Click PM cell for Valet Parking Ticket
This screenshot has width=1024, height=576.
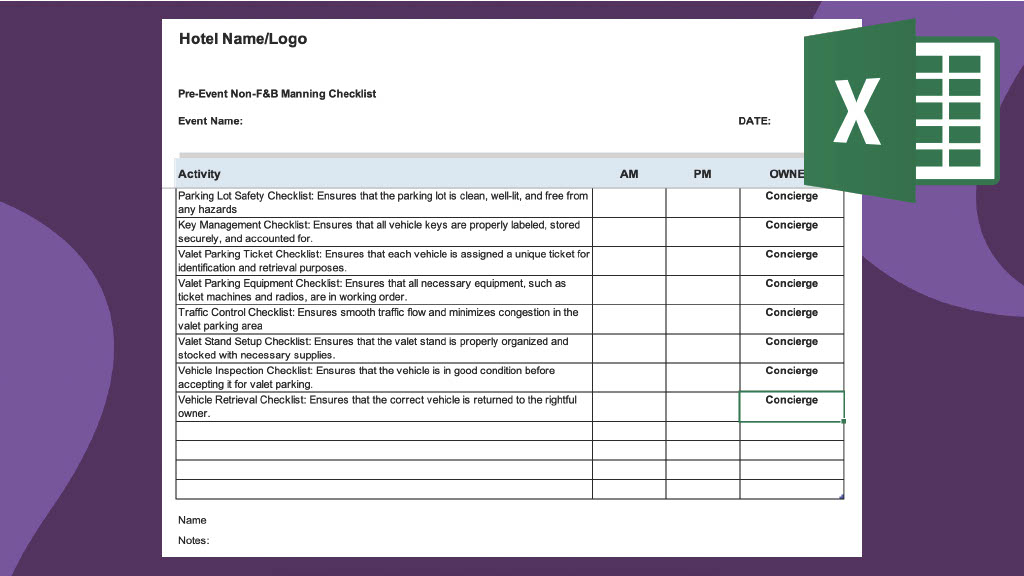[703, 261]
